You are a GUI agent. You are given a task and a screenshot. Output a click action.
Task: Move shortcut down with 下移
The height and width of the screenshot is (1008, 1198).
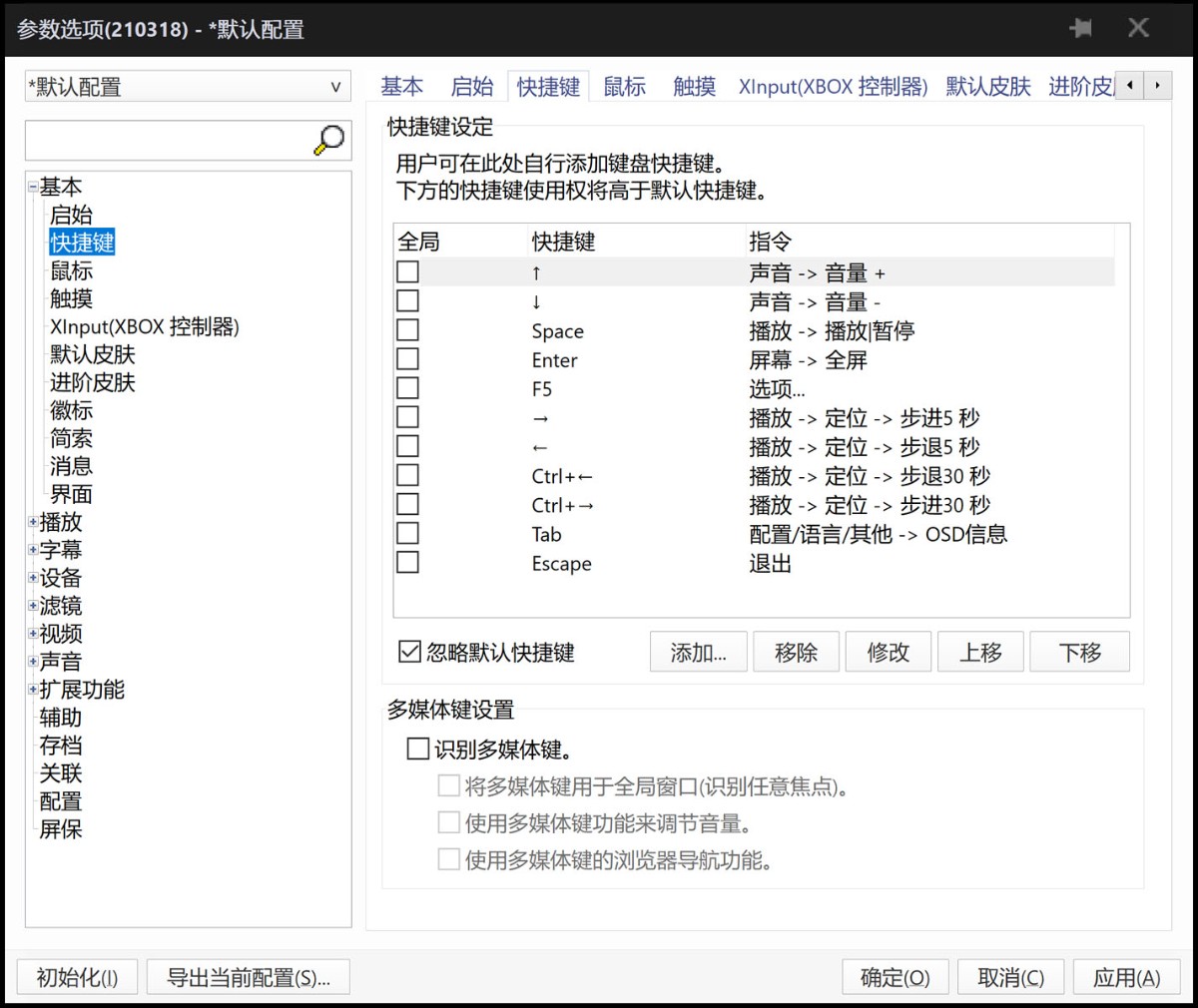coord(1080,653)
